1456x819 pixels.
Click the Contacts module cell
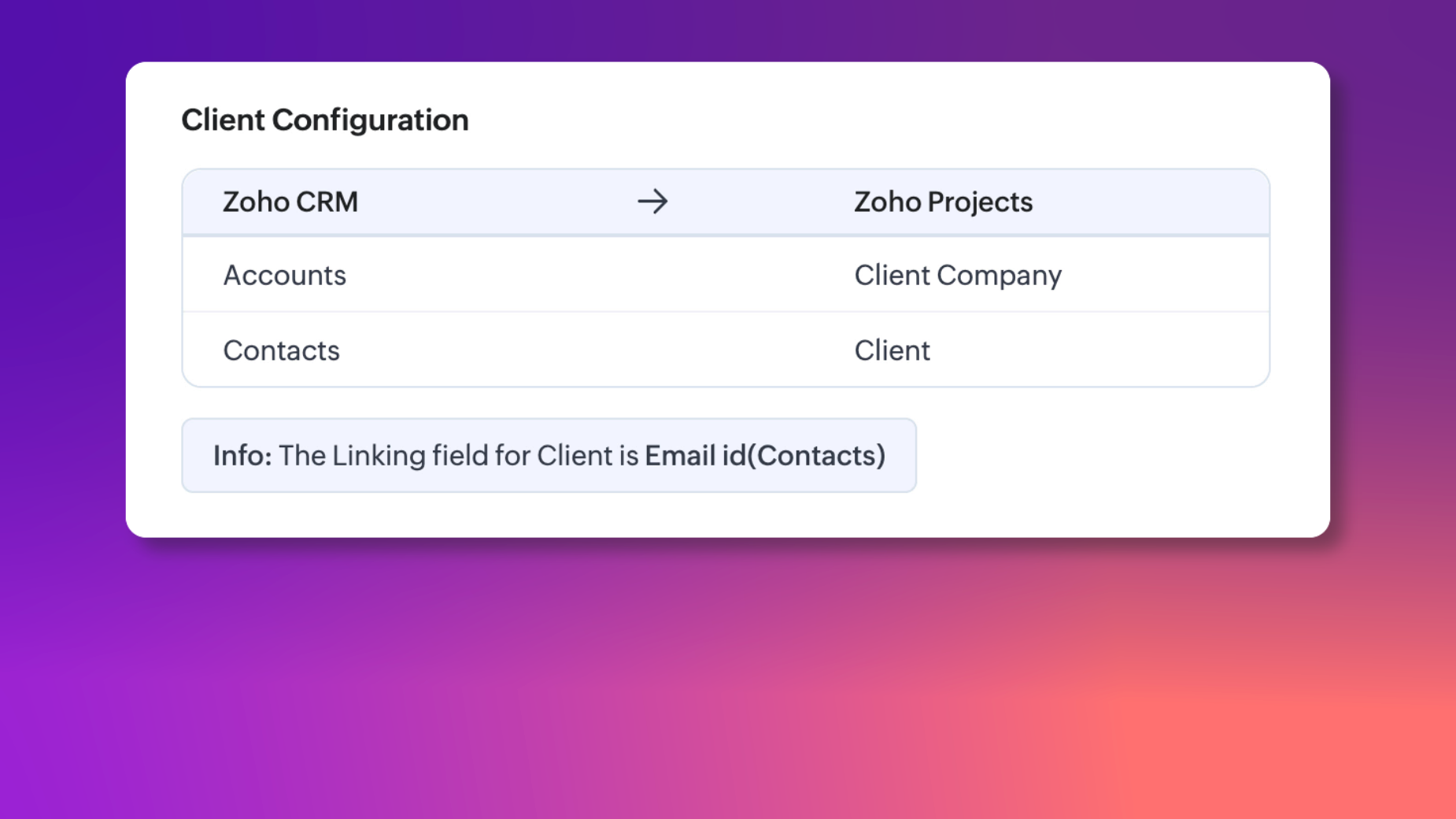tap(281, 350)
